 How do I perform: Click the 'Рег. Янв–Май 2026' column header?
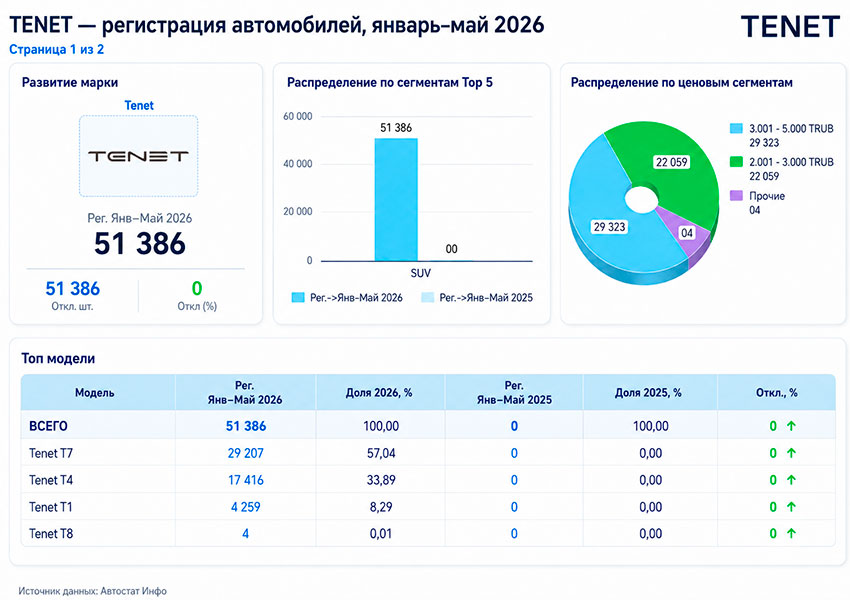[x=245, y=392]
